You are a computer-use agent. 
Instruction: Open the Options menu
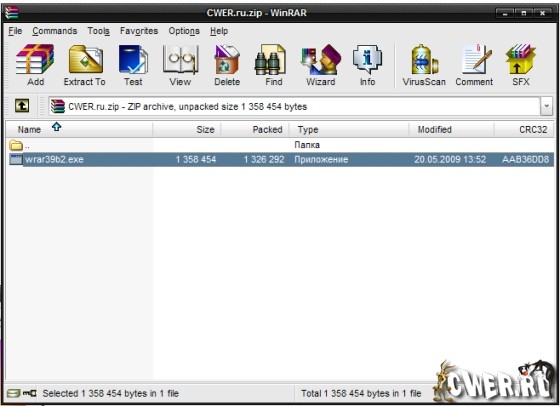(x=184, y=31)
